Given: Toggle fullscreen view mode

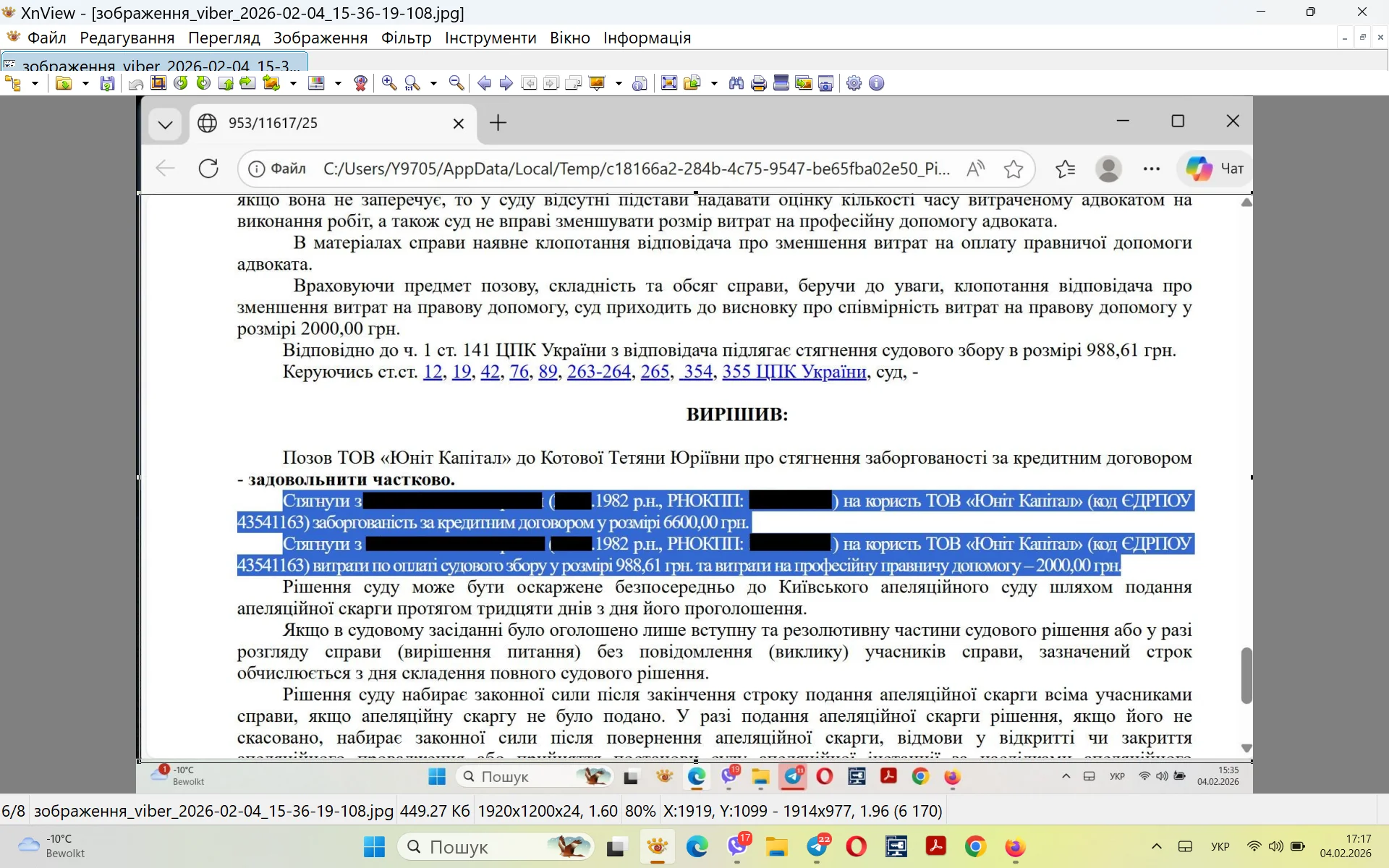Looking at the screenshot, I should (x=670, y=83).
